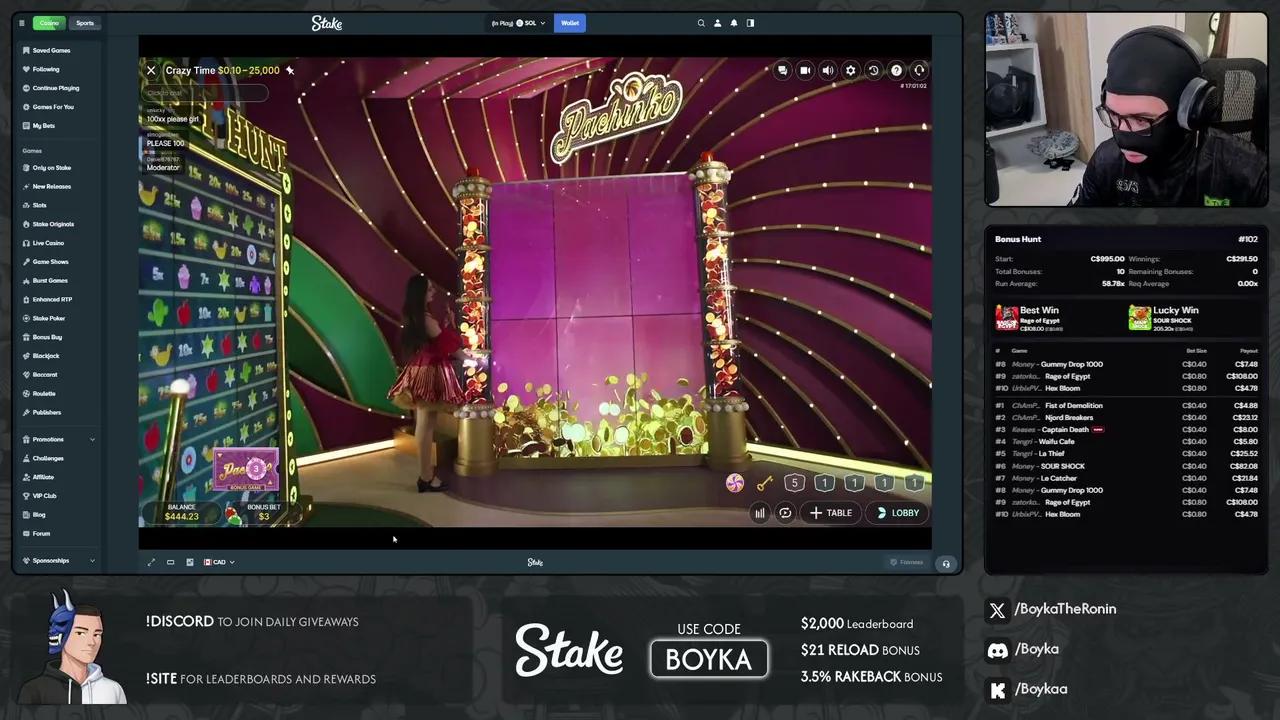Open game settings gear icon
This screenshot has width=1280, height=720.
point(851,70)
